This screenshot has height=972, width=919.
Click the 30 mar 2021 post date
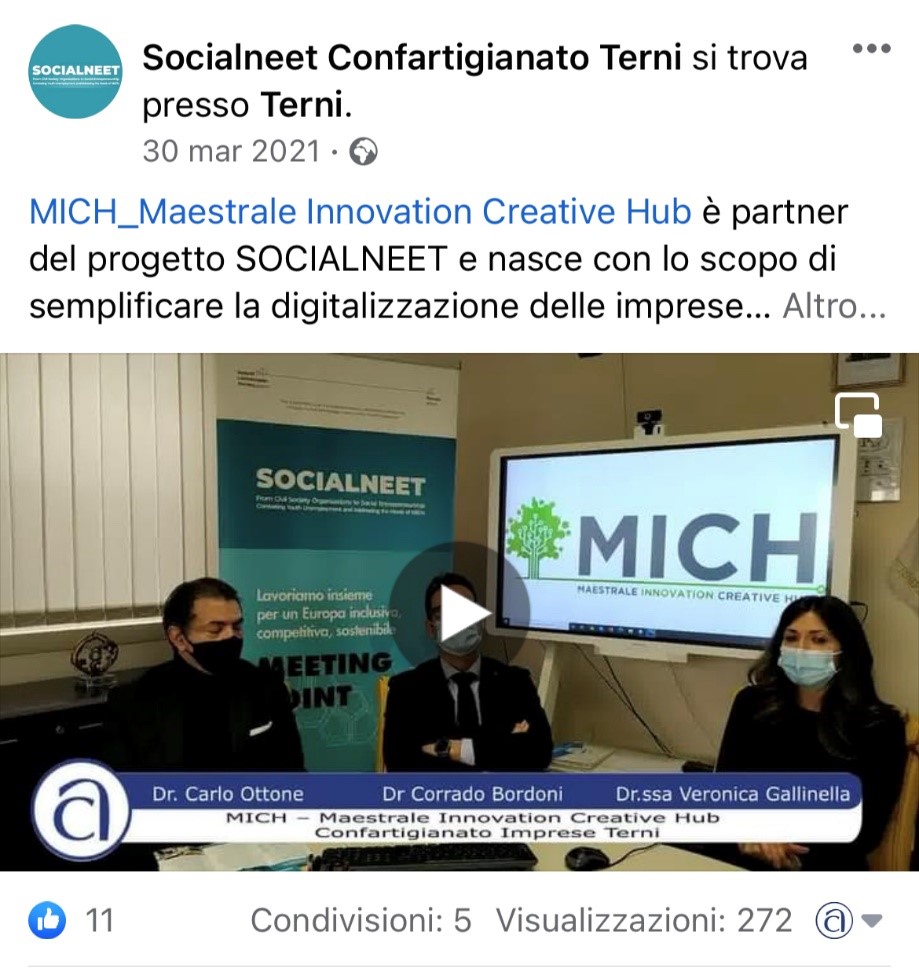tap(231, 152)
